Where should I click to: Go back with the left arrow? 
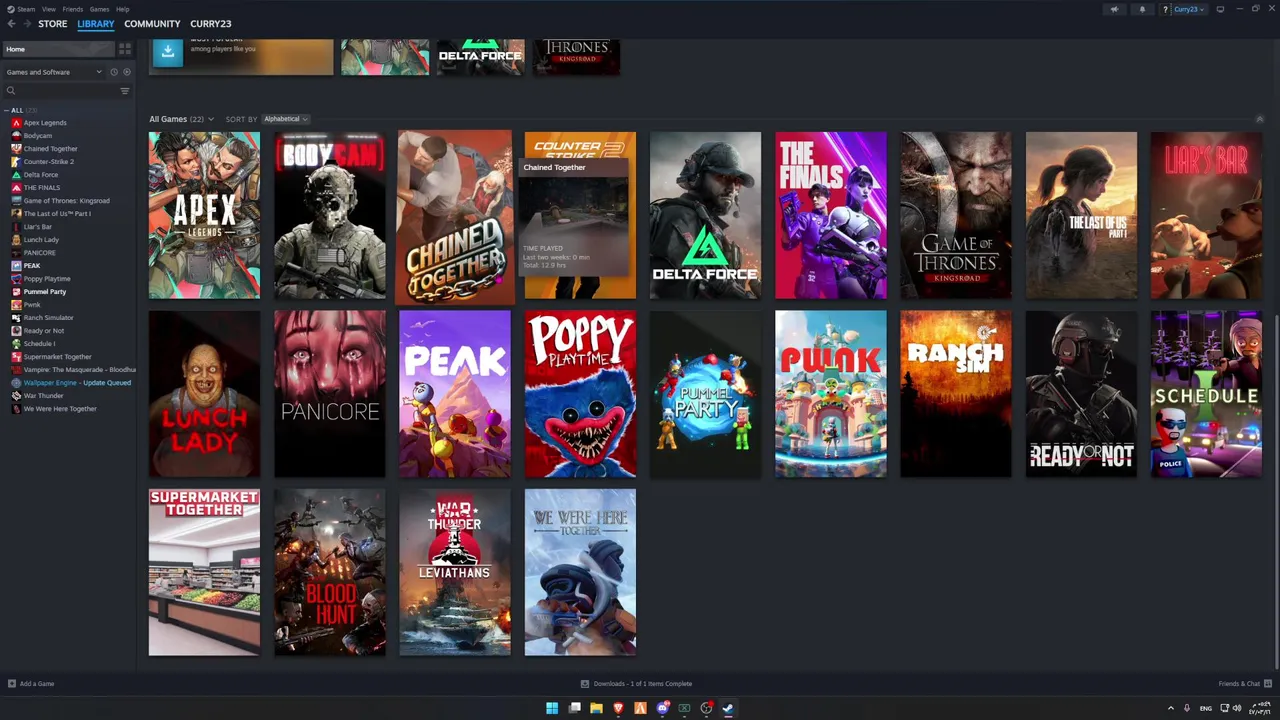pyautogui.click(x=11, y=24)
